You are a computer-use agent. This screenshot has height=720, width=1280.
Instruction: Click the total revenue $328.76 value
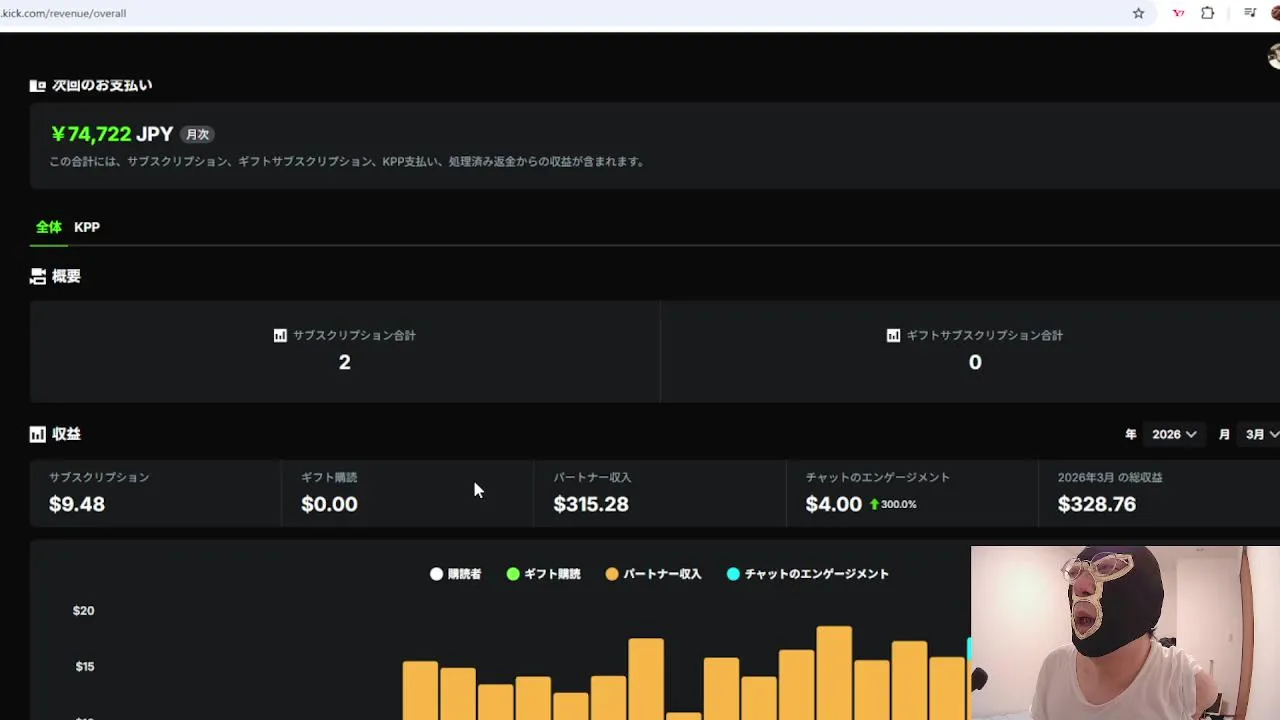(1097, 504)
